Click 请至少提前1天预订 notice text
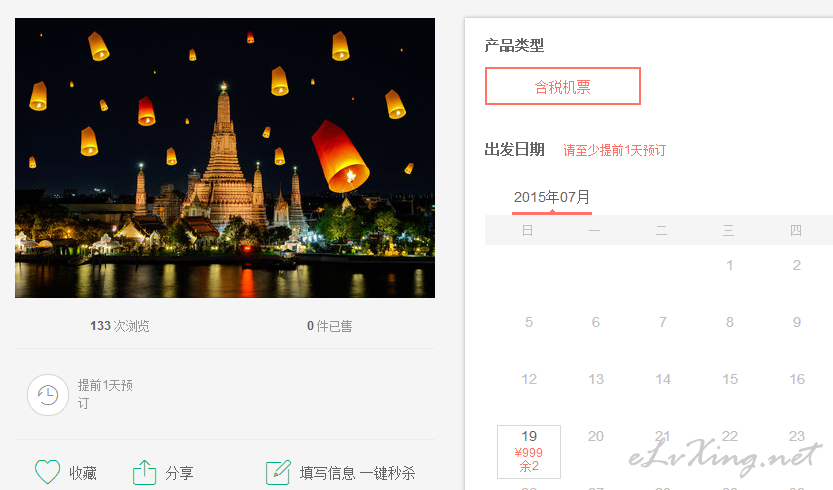Viewport: 833px width, 490px height. (x=614, y=150)
